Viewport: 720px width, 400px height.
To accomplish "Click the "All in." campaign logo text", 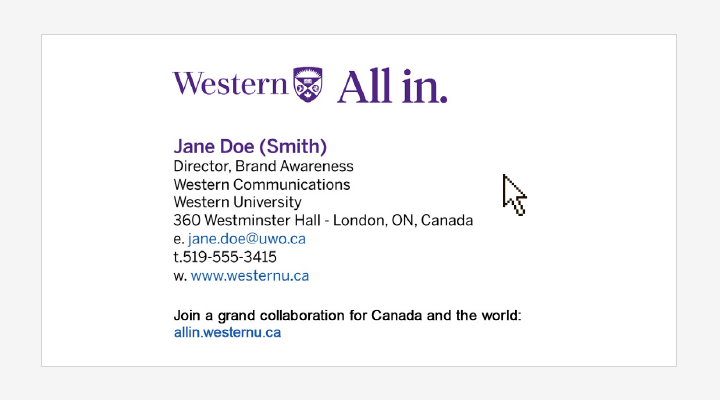I will point(392,87).
